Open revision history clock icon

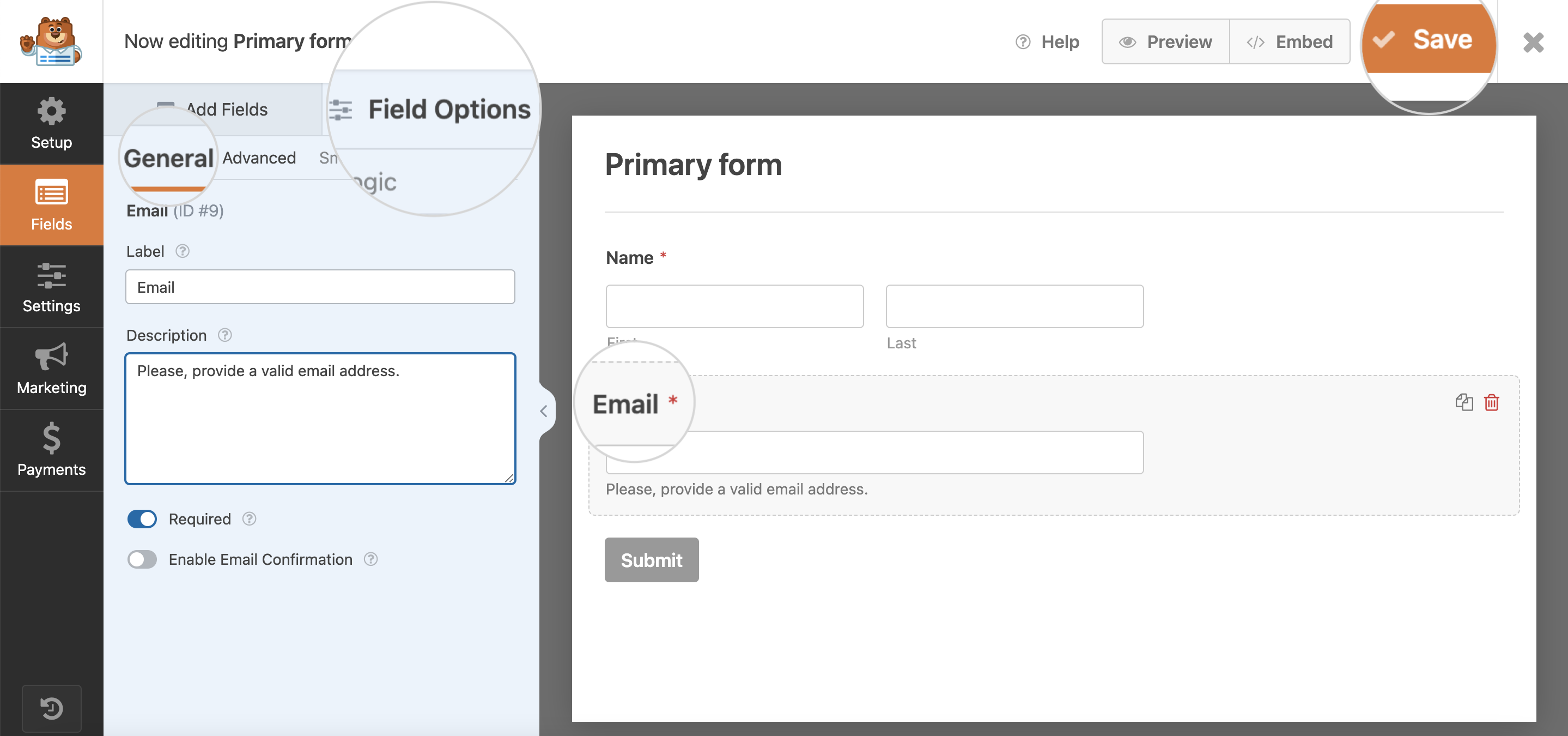[51, 708]
